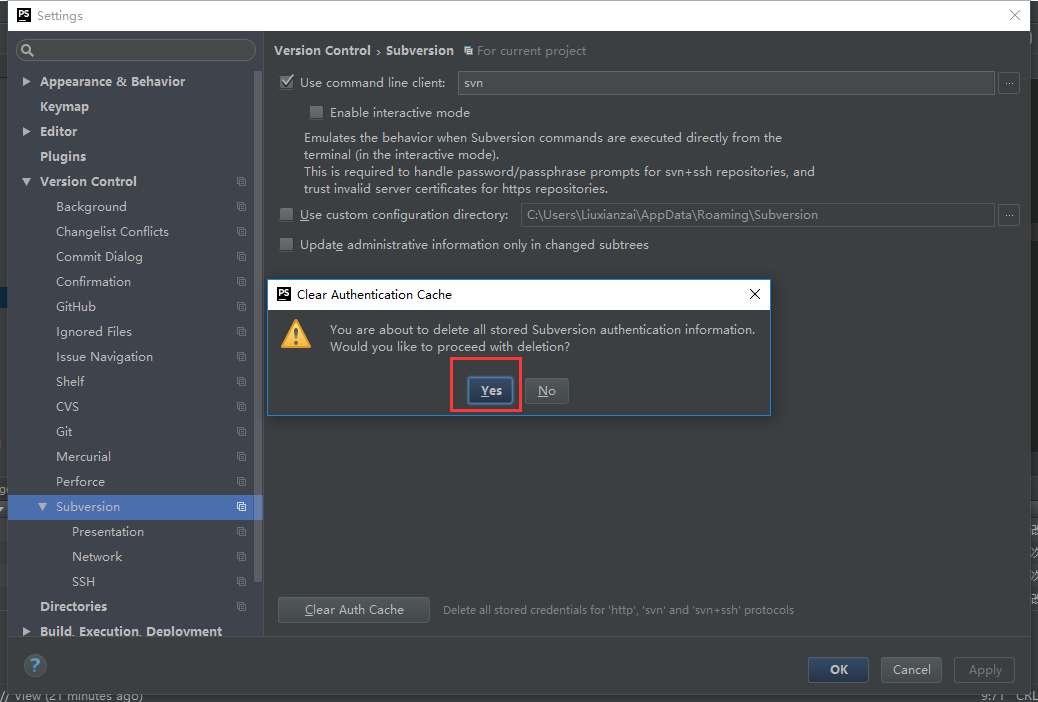Close the Clear Authentication Cache dialog
Image resolution: width=1038 pixels, height=702 pixels.
click(755, 294)
